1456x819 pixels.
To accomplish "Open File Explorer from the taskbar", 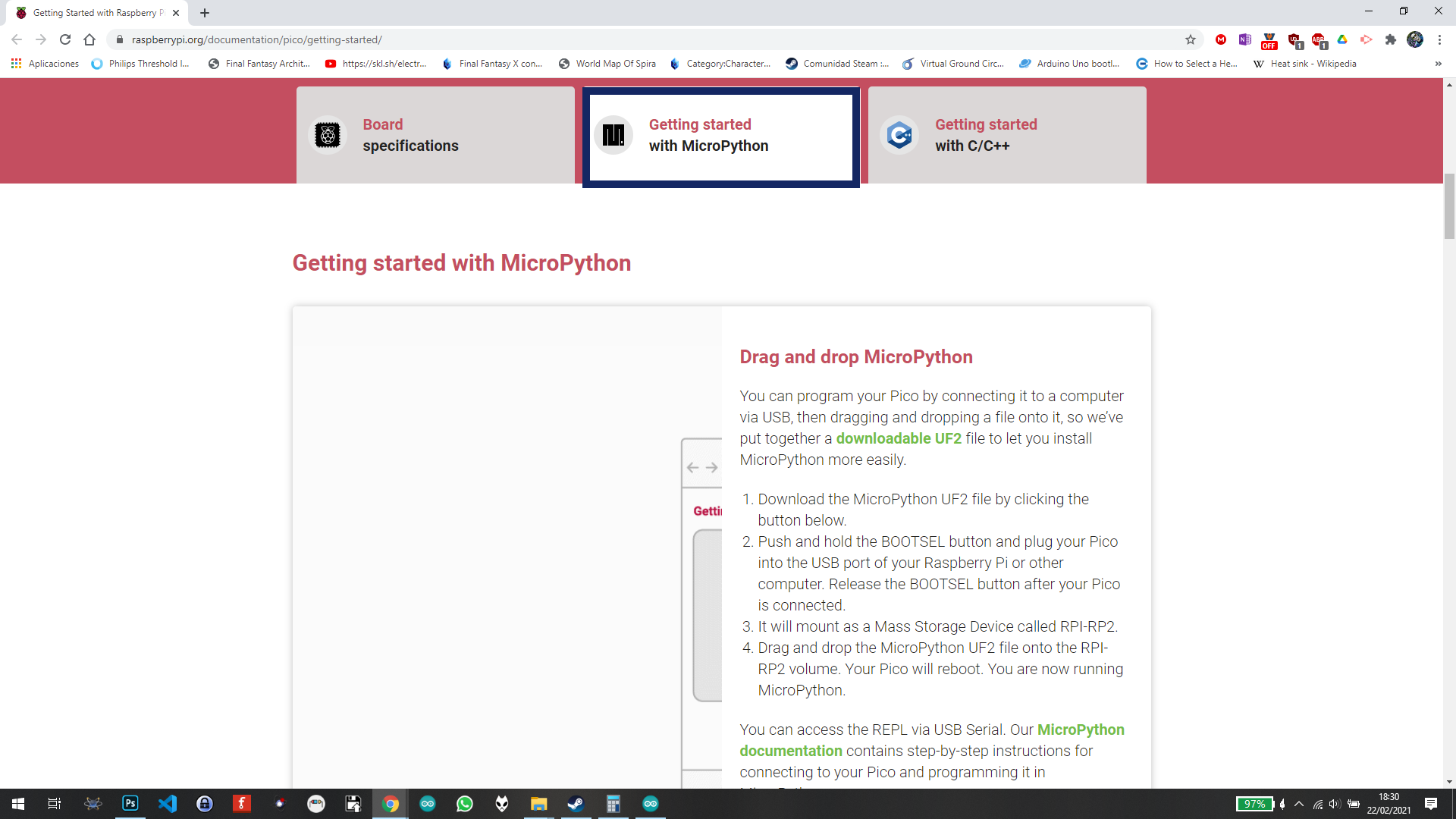I will pos(539,804).
